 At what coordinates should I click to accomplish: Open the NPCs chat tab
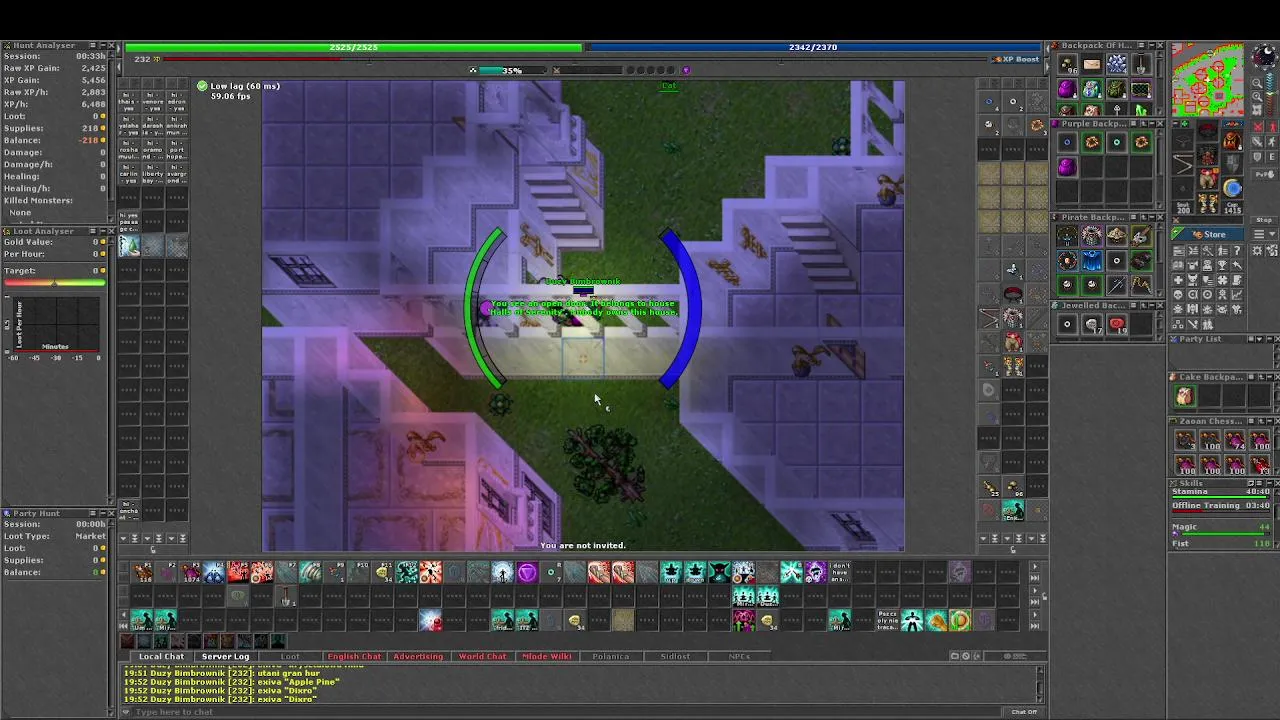[x=739, y=656]
